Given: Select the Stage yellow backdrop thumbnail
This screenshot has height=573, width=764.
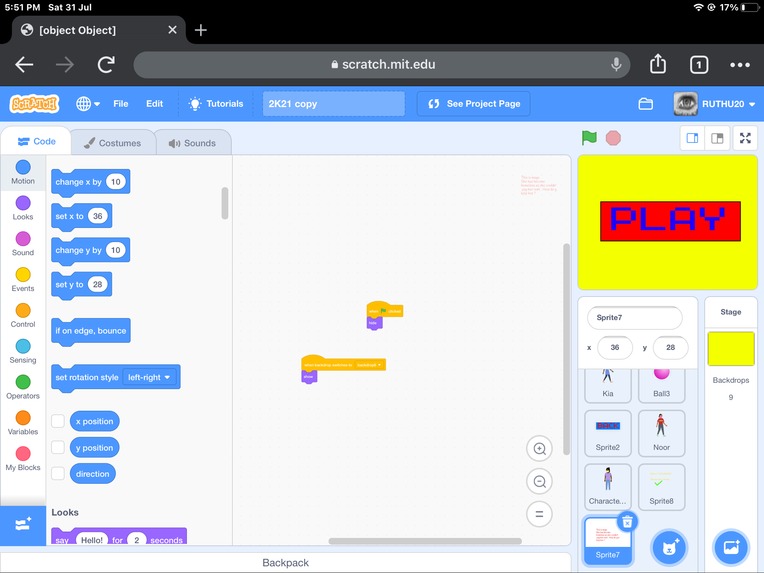Looking at the screenshot, I should 731,348.
